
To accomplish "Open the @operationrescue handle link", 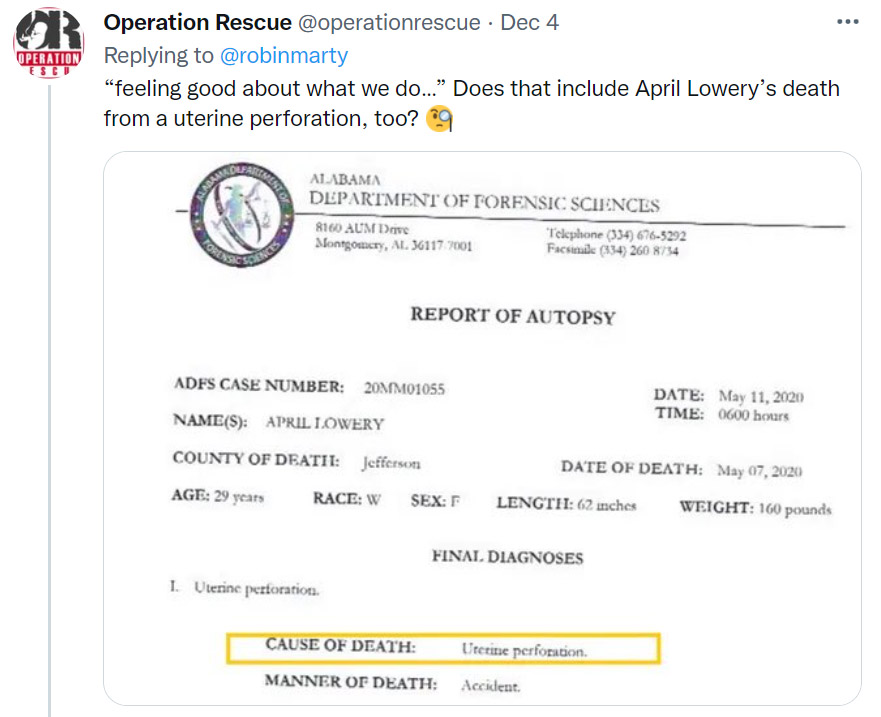I will tap(389, 22).
